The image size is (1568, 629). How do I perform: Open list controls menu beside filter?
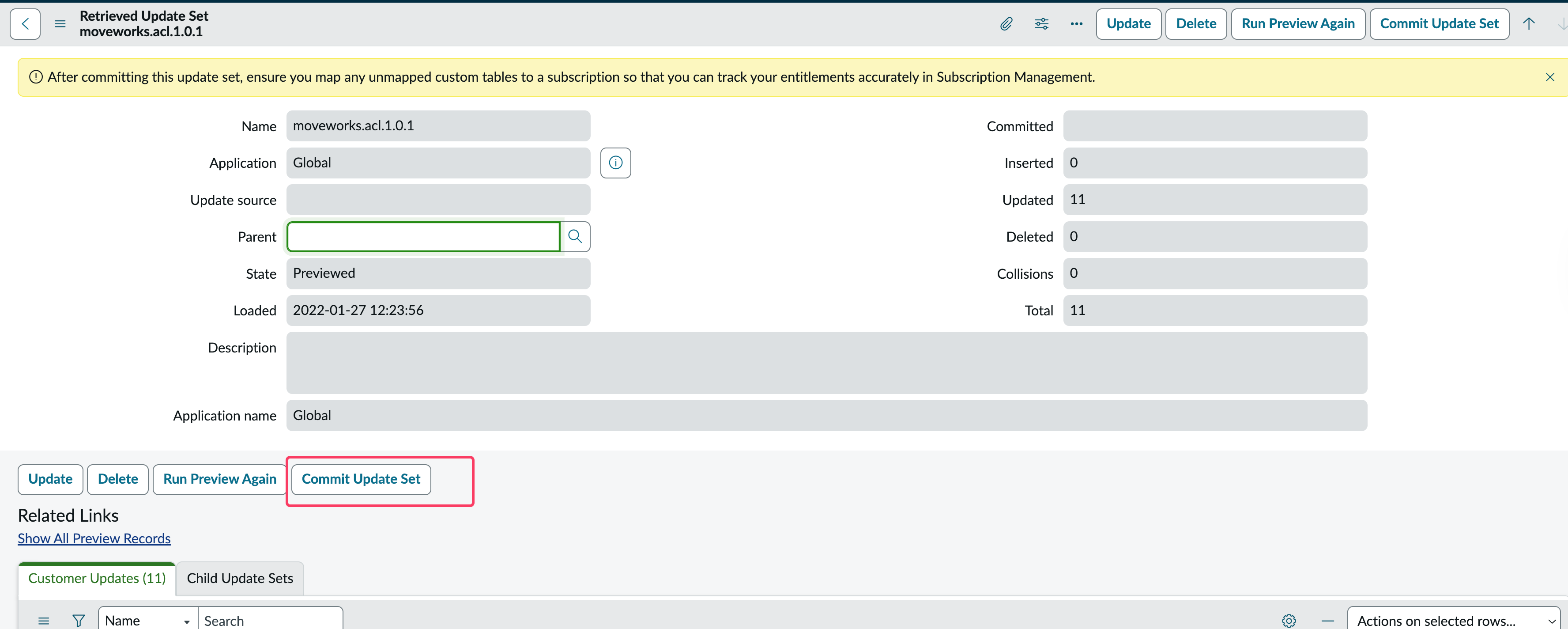tap(43, 621)
